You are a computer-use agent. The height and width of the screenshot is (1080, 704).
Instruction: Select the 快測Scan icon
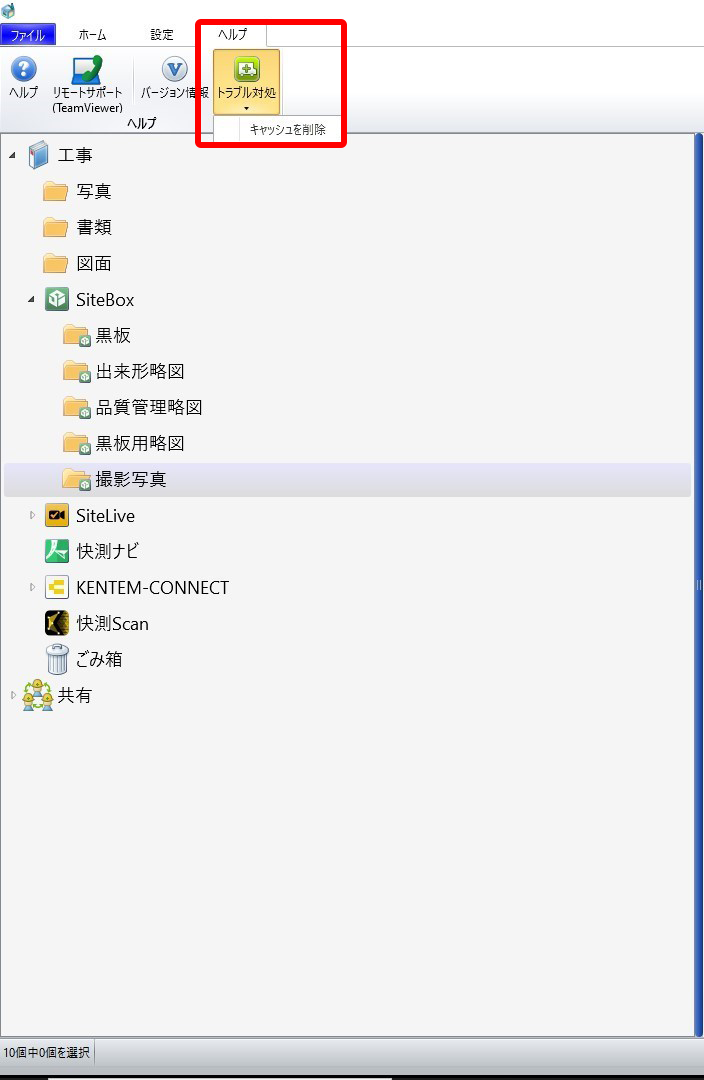(56, 623)
